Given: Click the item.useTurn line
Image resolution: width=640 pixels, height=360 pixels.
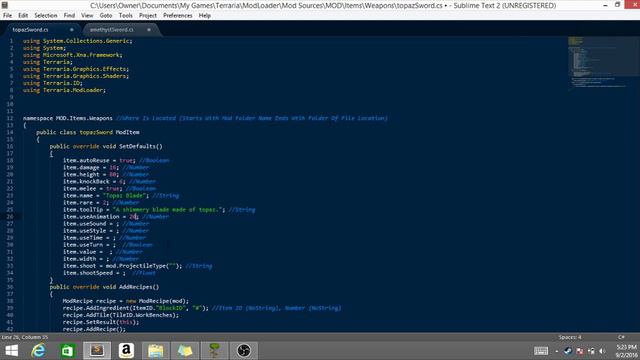Looking at the screenshot, I should [x=108, y=245].
